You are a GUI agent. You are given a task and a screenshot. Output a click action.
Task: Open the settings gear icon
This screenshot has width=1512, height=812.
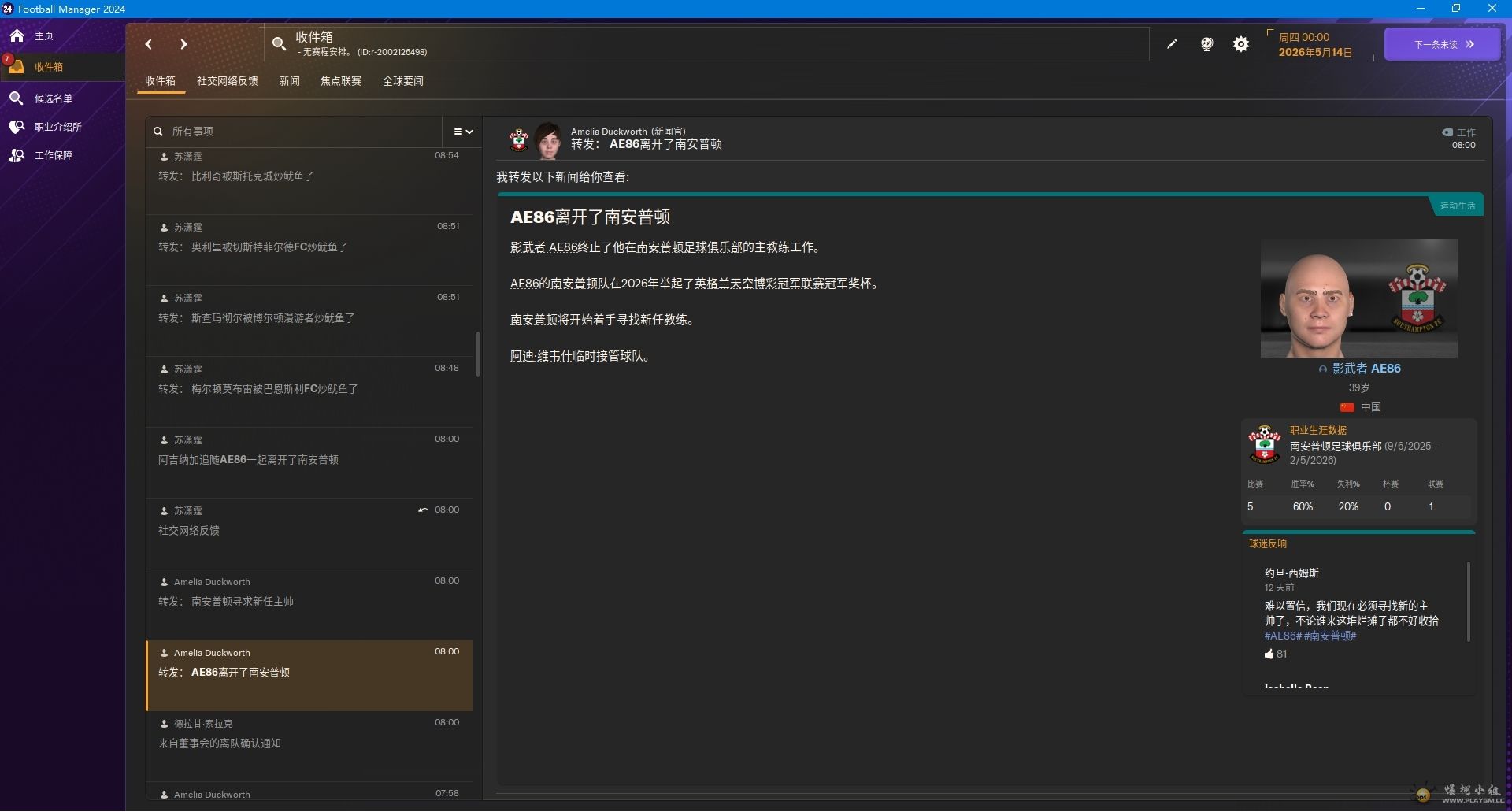(1241, 44)
